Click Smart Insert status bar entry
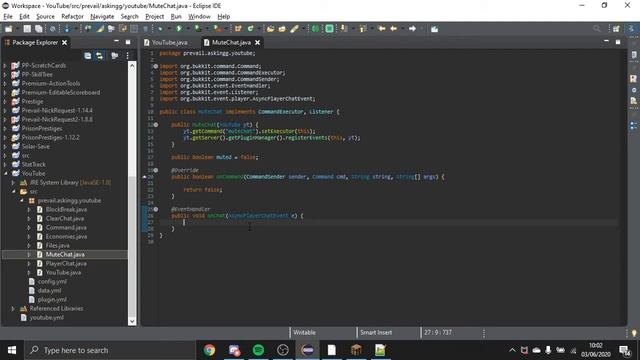Viewport: 640px width, 360px height. (x=376, y=332)
